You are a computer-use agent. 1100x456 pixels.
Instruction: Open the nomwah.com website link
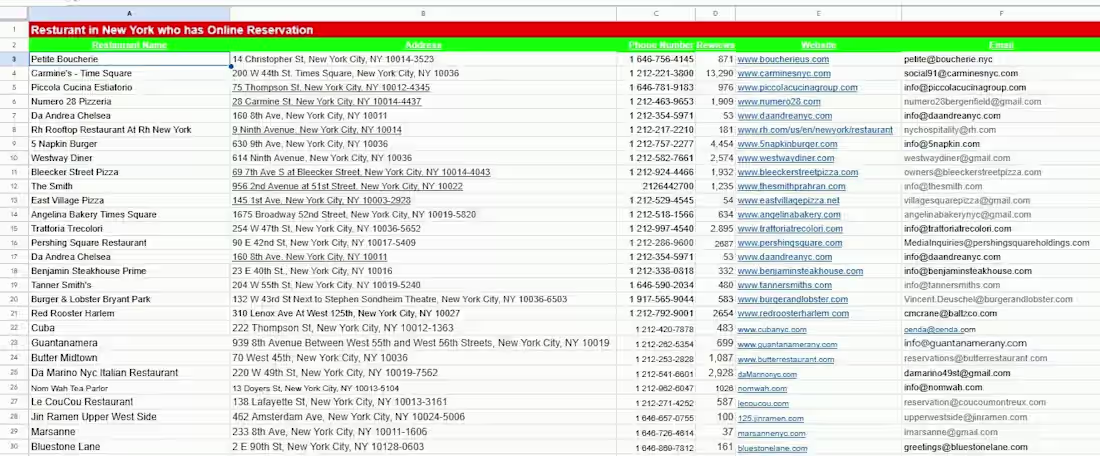point(762,389)
